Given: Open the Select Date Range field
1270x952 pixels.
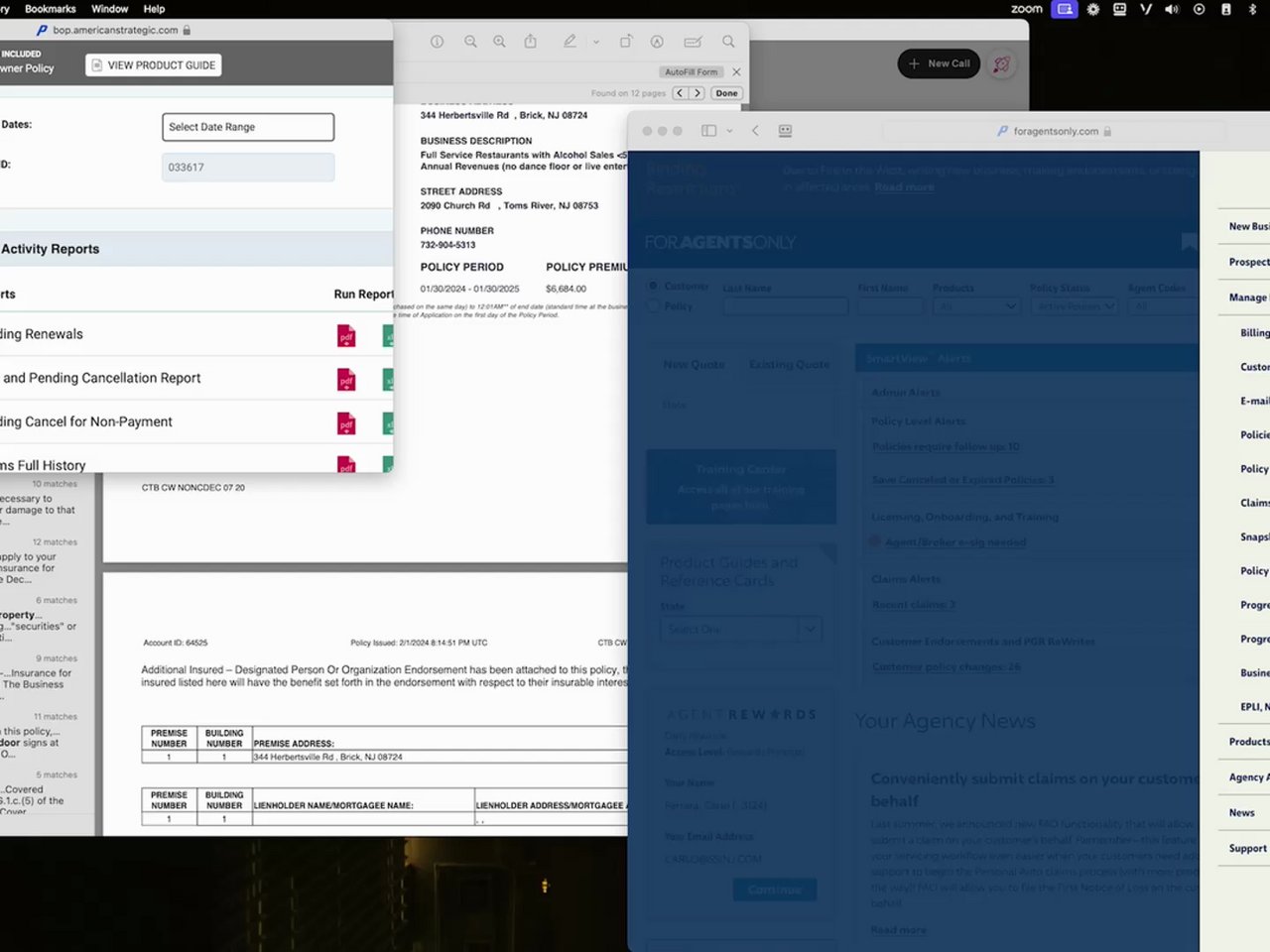Looking at the screenshot, I should (x=248, y=127).
